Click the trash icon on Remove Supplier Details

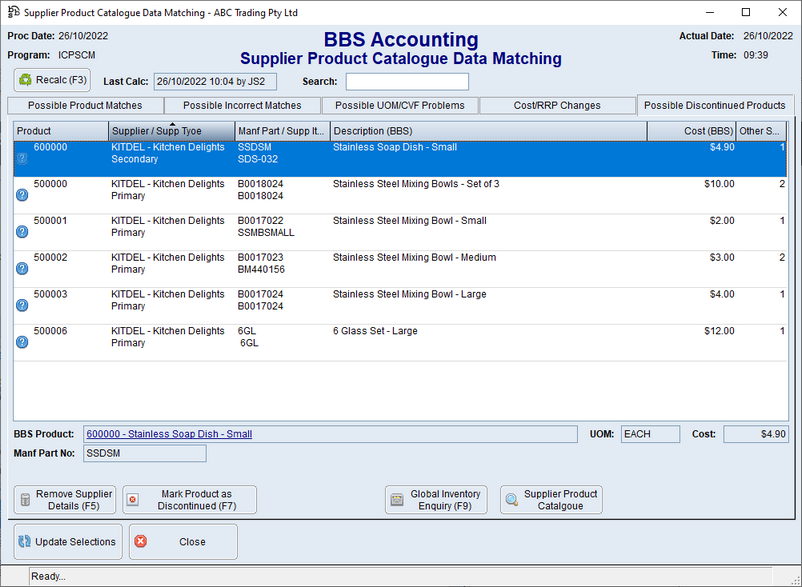25,500
